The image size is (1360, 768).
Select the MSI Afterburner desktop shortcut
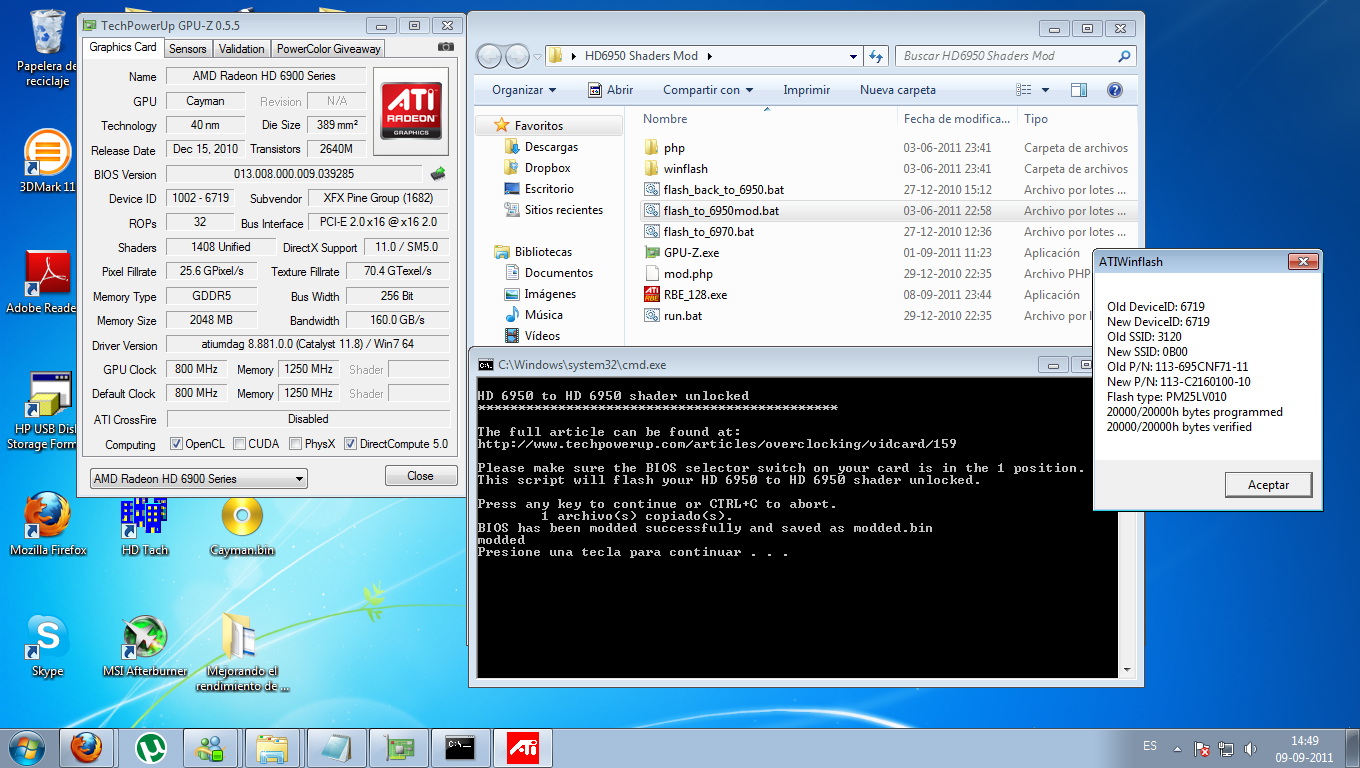pyautogui.click(x=145, y=646)
